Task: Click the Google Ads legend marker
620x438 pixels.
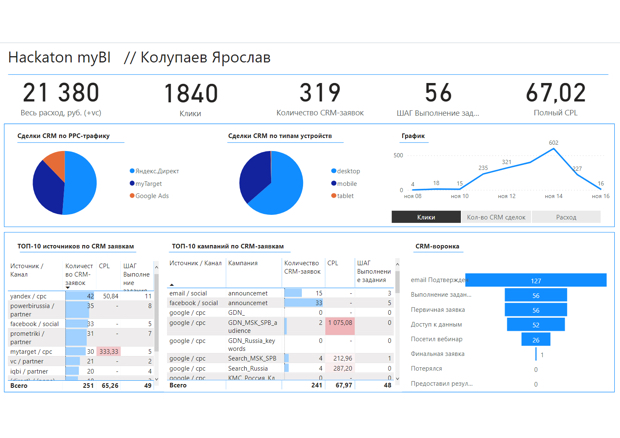Action: pyautogui.click(x=132, y=196)
